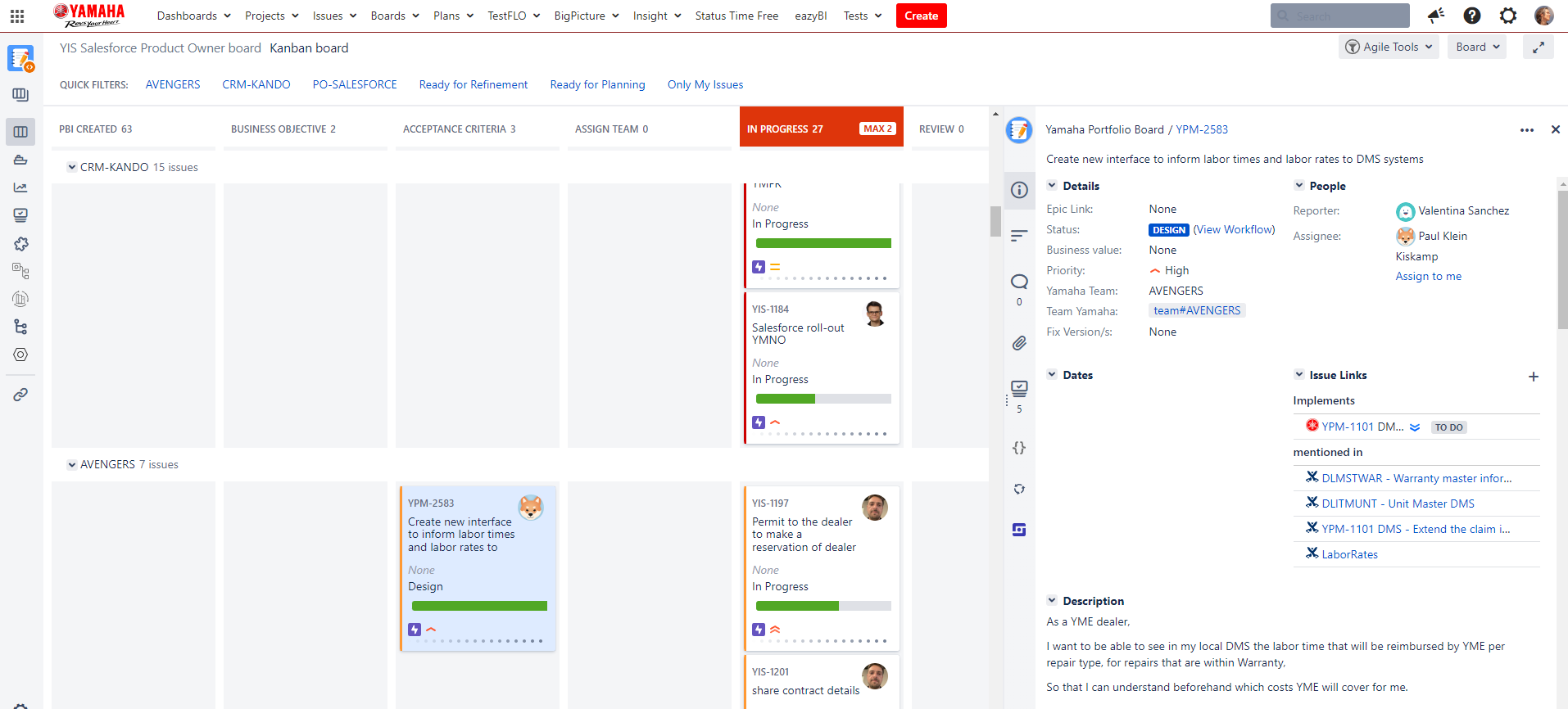The image size is (1568, 709).
Task: Jump to description section icon in issue panel
Action: 1019,236
